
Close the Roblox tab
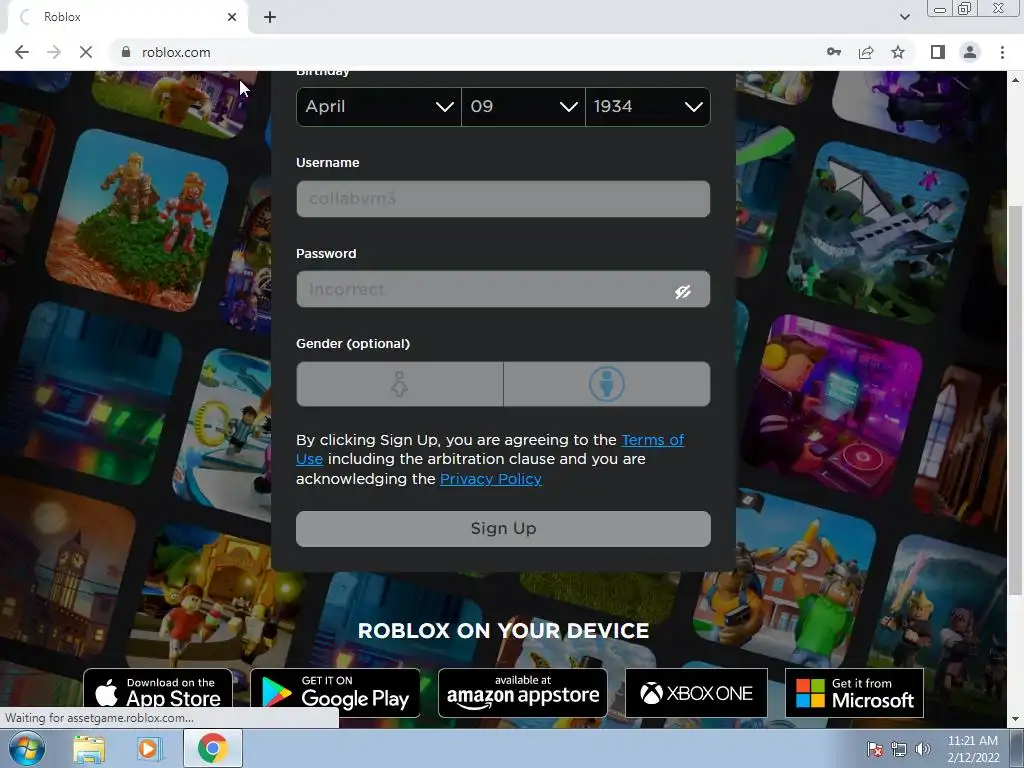point(232,17)
